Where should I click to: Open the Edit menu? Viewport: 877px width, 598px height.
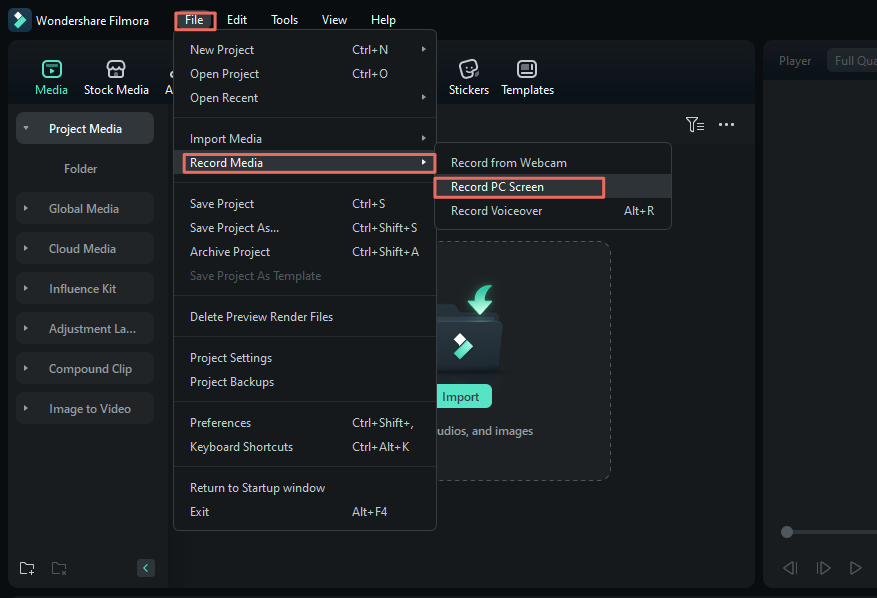coord(237,20)
